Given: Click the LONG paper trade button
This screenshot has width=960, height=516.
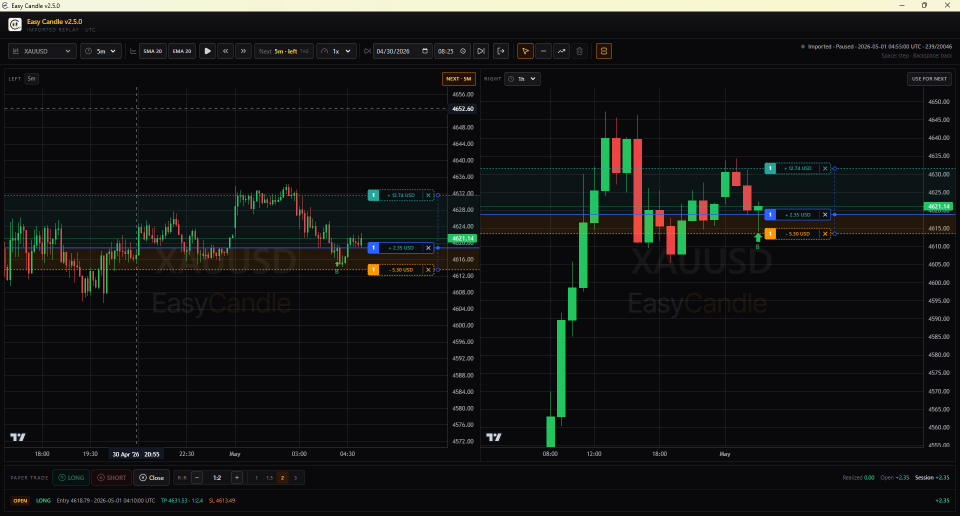Looking at the screenshot, I should (x=71, y=477).
